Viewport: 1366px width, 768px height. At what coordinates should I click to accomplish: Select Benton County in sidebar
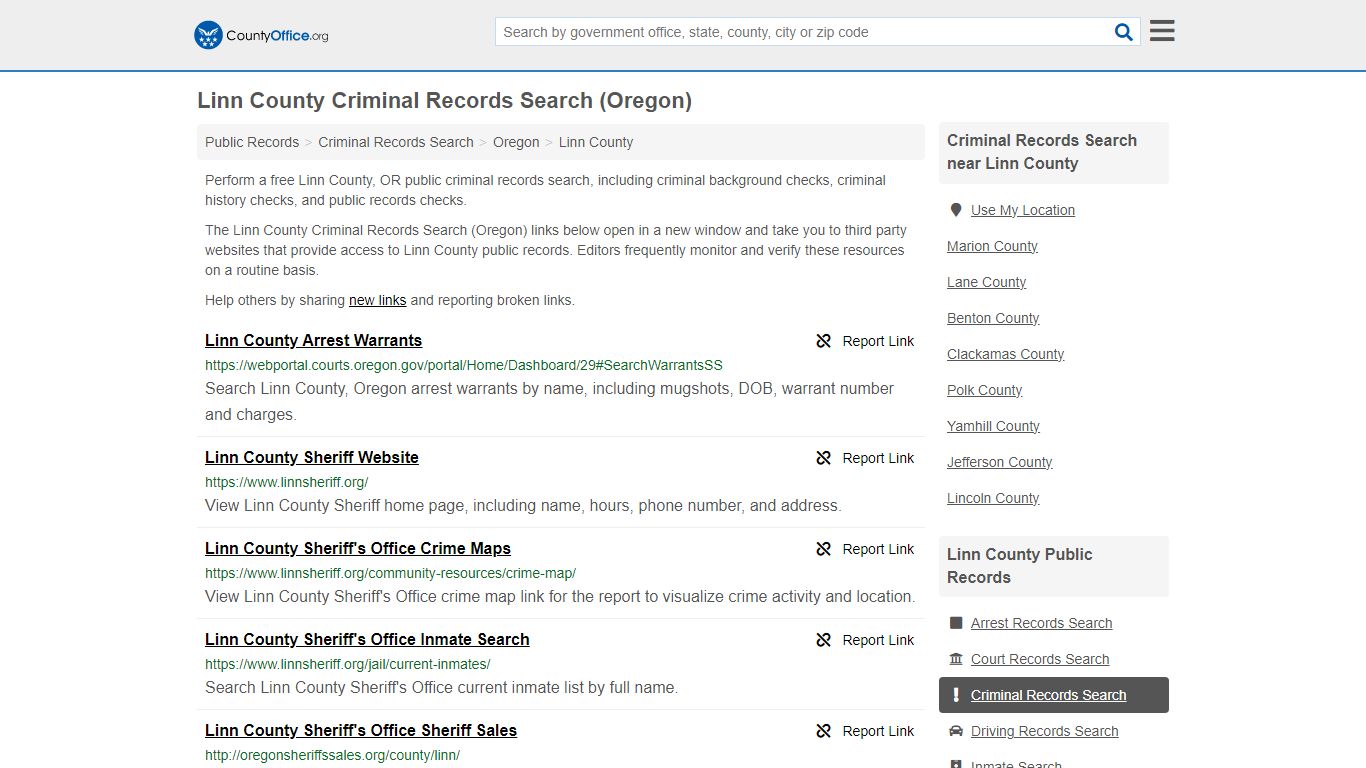(993, 318)
